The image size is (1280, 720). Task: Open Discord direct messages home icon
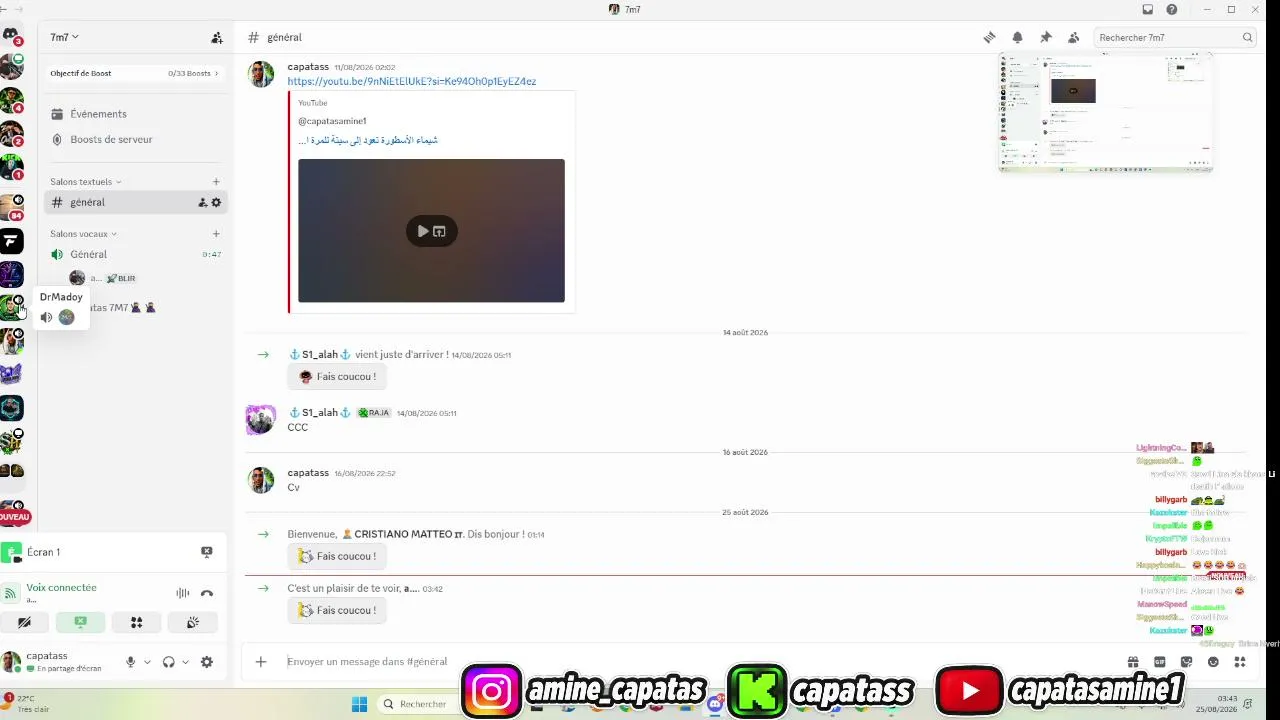tap(11, 35)
